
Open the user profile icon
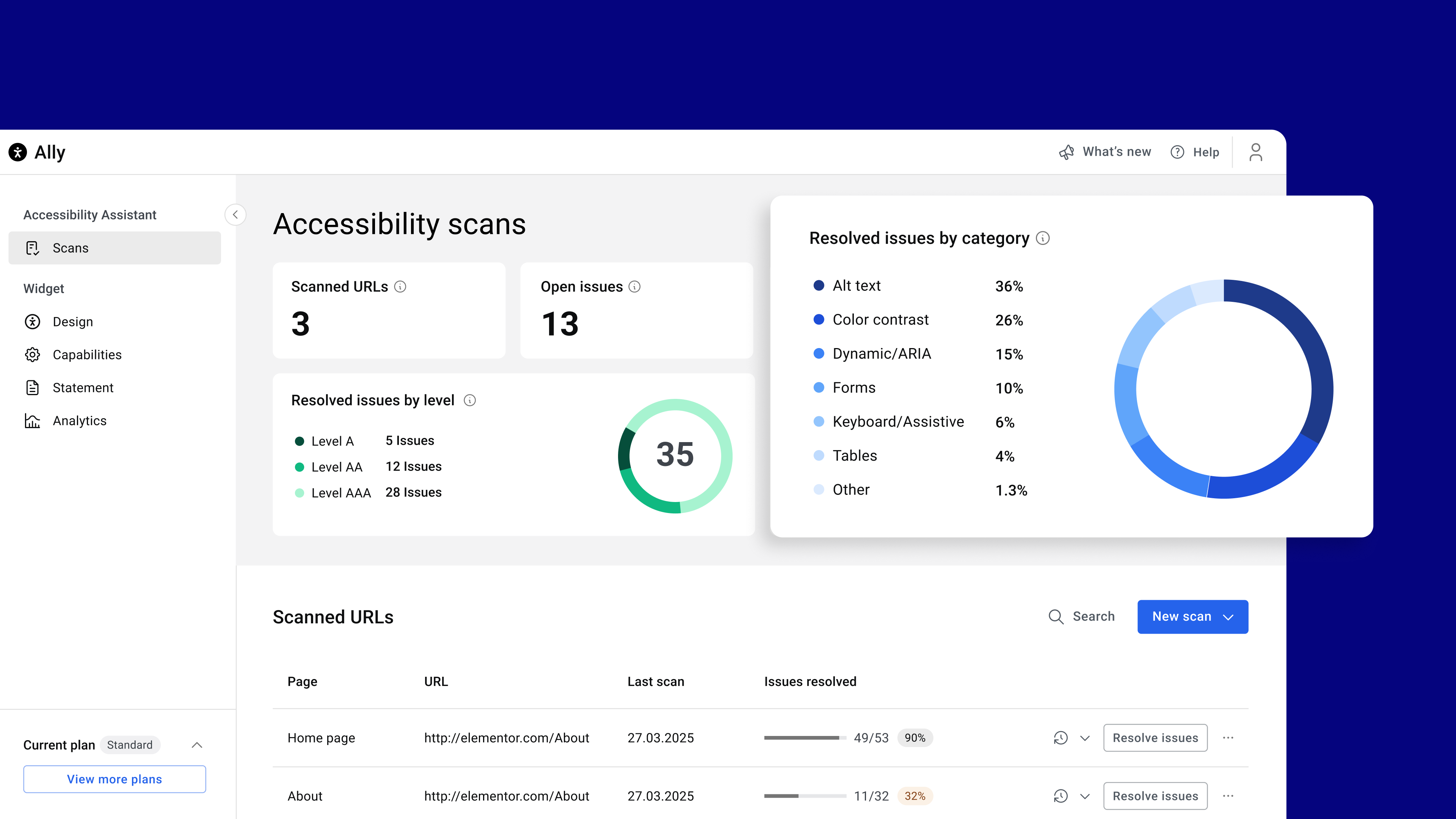(1255, 152)
